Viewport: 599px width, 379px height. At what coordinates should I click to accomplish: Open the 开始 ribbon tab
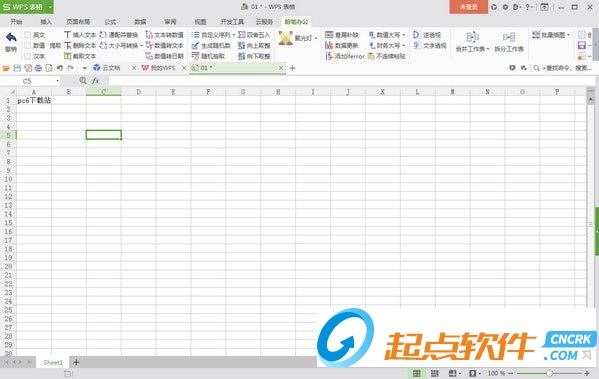coord(16,22)
